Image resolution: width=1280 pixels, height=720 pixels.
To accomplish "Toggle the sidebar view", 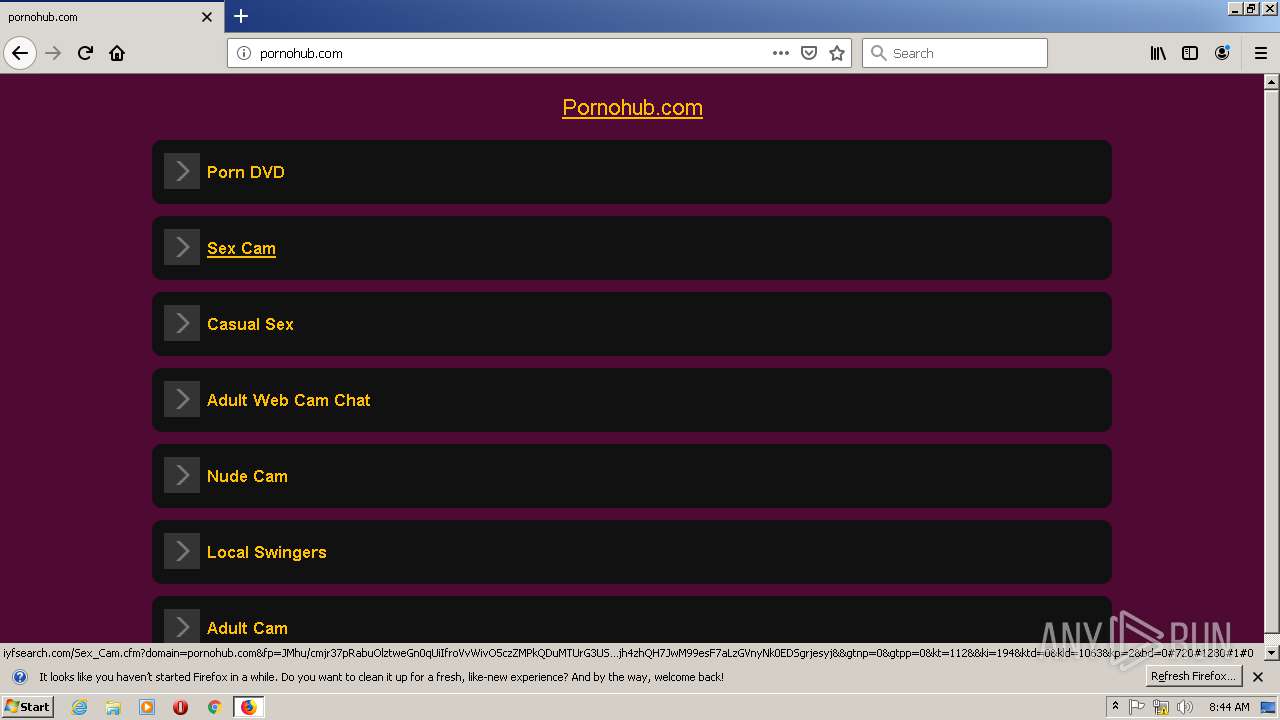I will point(1190,53).
